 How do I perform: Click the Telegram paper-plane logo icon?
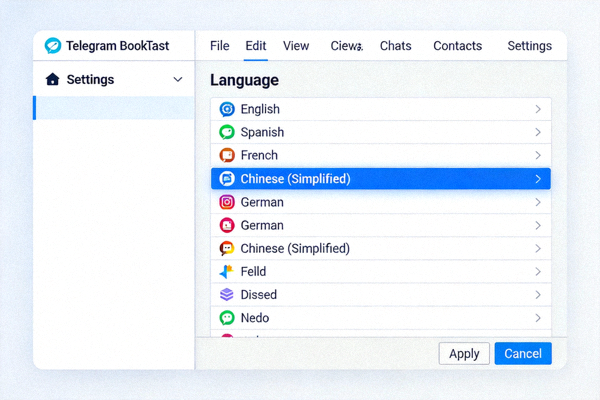point(53,46)
